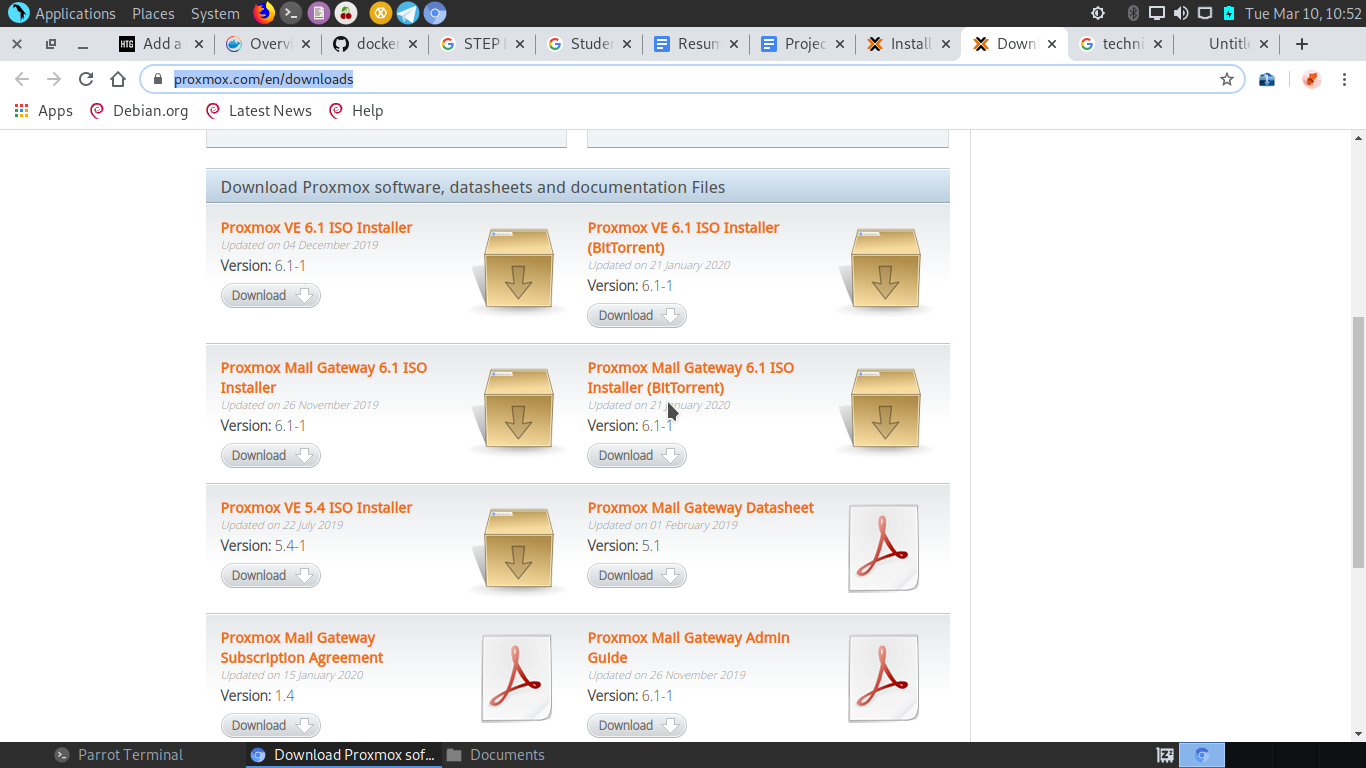Open the profile avatar in Chrome toolbar
This screenshot has width=1366, height=768.
pos(1312,79)
